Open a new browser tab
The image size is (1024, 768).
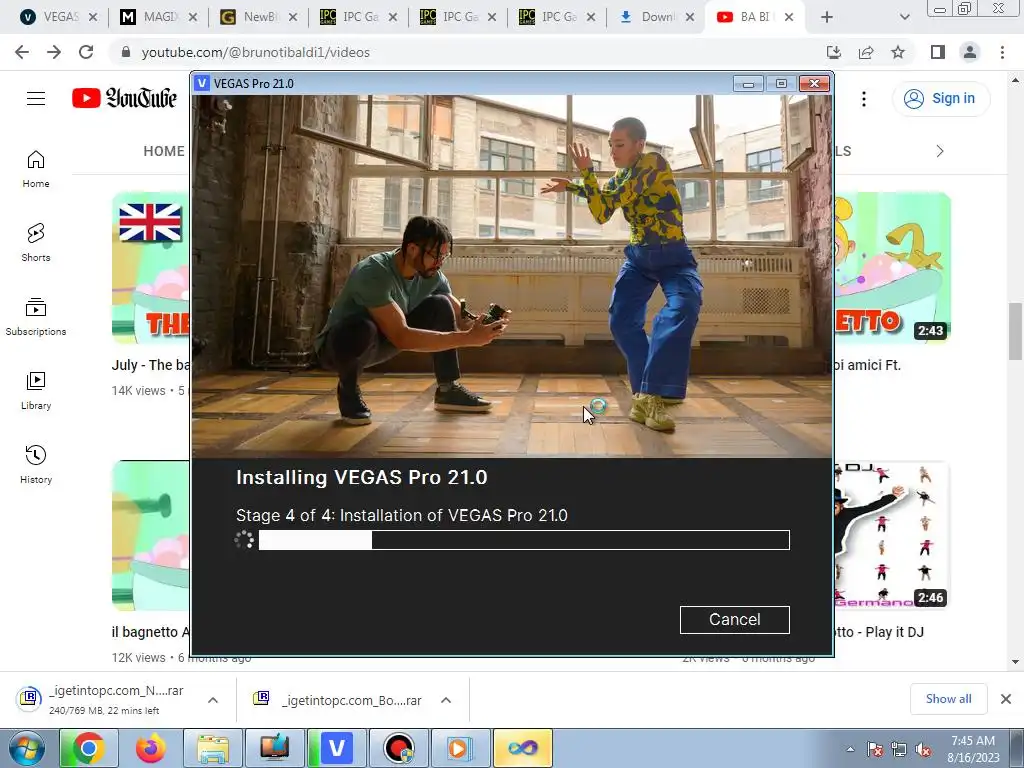pyautogui.click(x=827, y=17)
